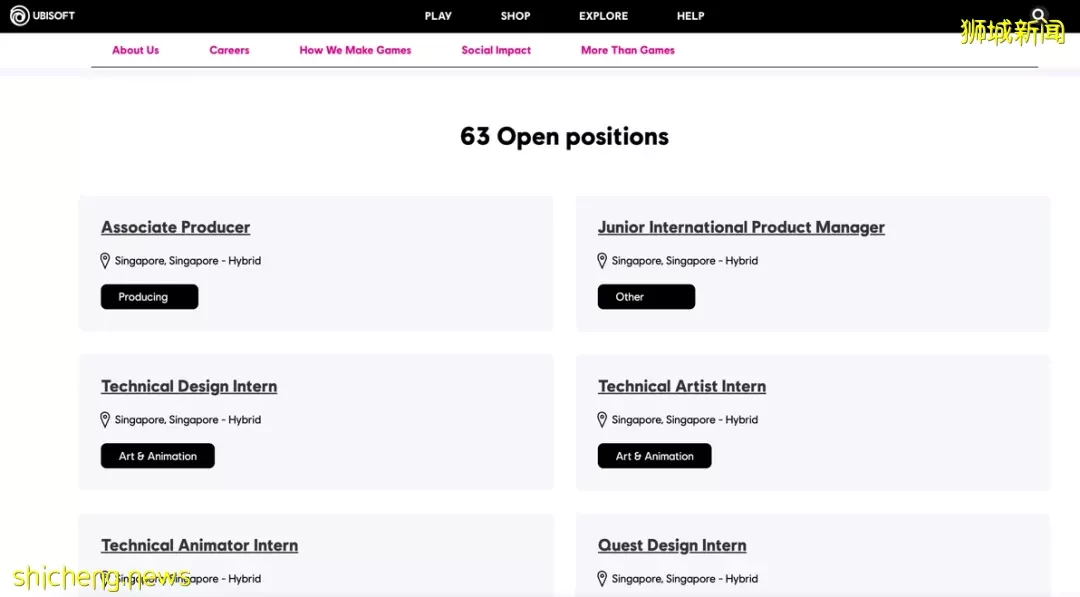This screenshot has height=597, width=1080.
Task: Open the Associate Producer job listing
Action: click(176, 227)
